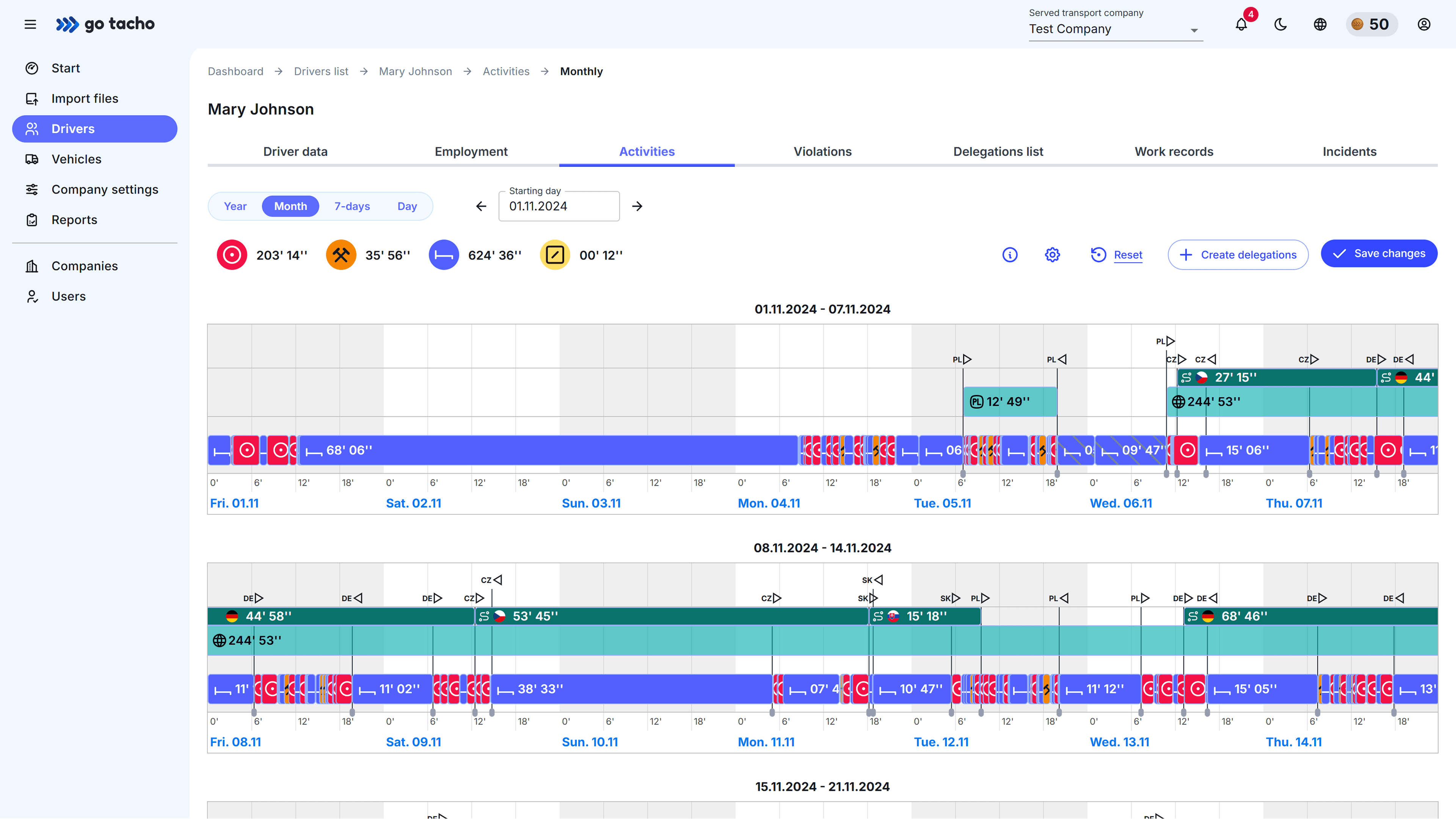
Task: Select 11' 02'' rest block
Action: pos(392,689)
